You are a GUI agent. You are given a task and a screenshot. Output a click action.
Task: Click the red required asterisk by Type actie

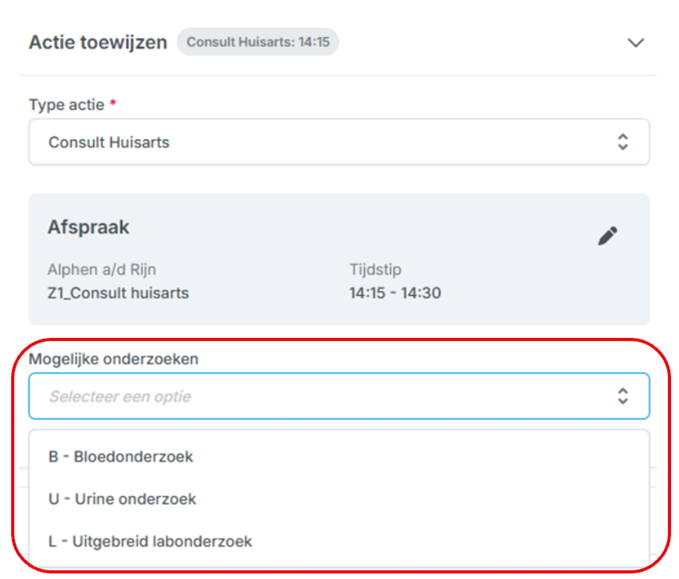(114, 103)
